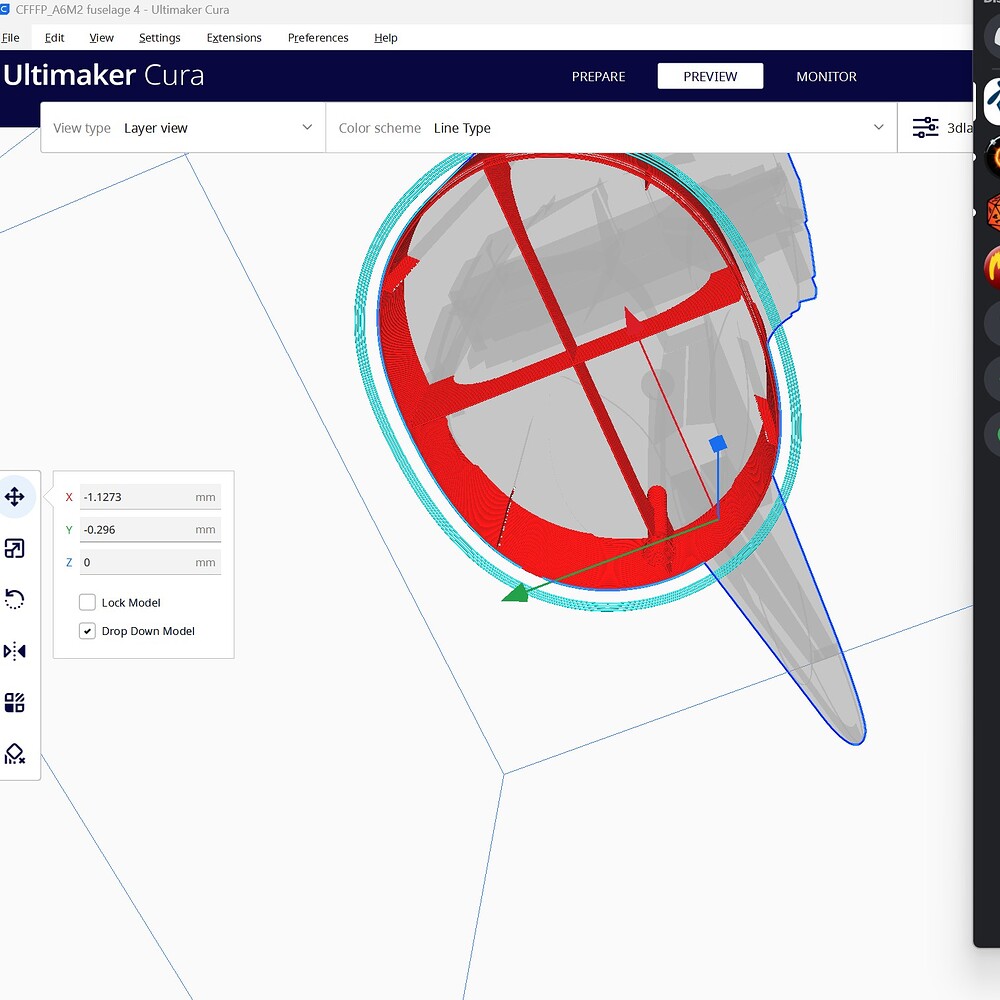
Task: Click the green Y-axis arrow handle
Action: point(517,593)
